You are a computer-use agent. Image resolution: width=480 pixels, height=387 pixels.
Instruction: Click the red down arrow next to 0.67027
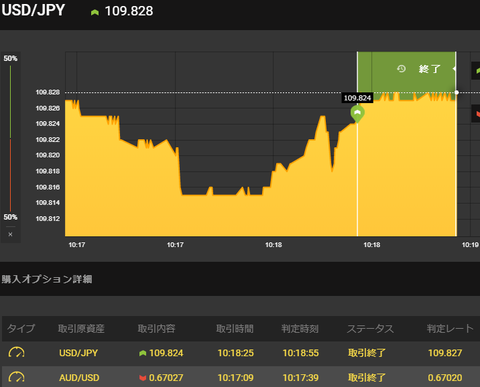(x=143, y=378)
